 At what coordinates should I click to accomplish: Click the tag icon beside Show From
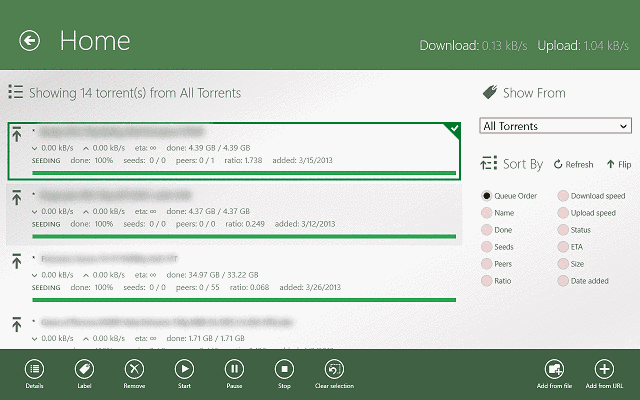coord(490,92)
